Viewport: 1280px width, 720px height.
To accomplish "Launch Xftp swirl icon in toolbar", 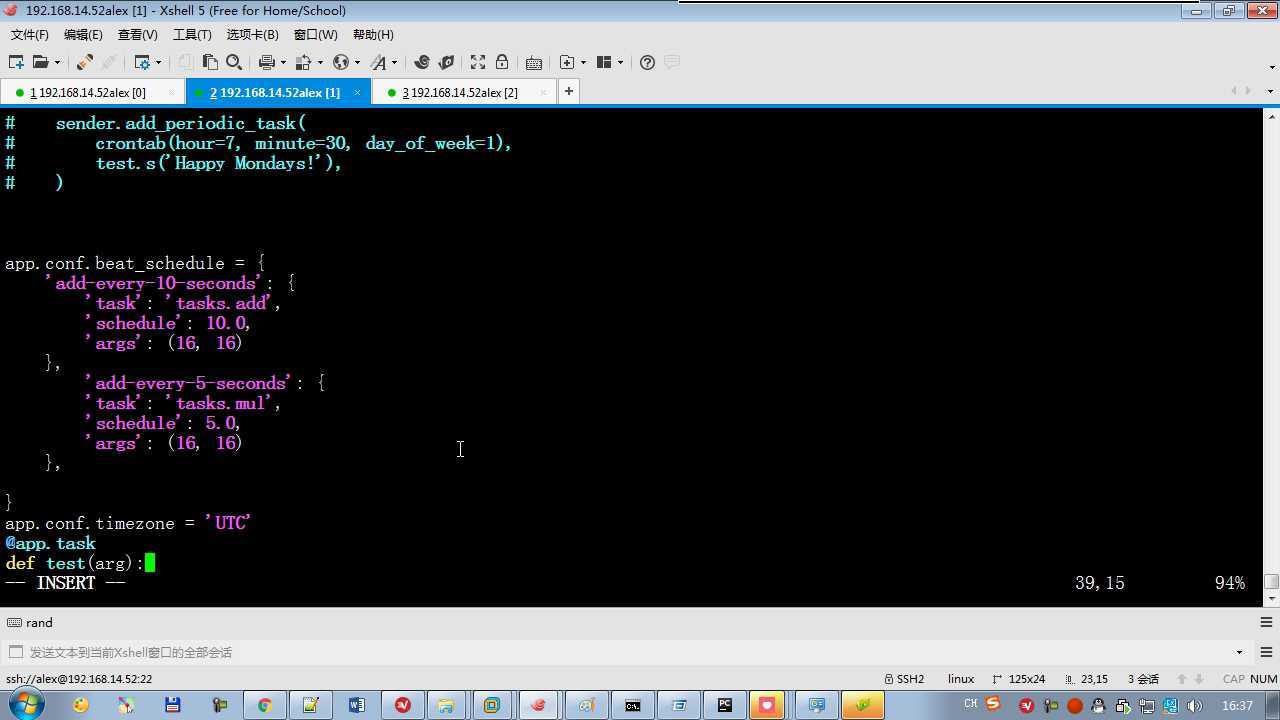I will [x=422, y=62].
